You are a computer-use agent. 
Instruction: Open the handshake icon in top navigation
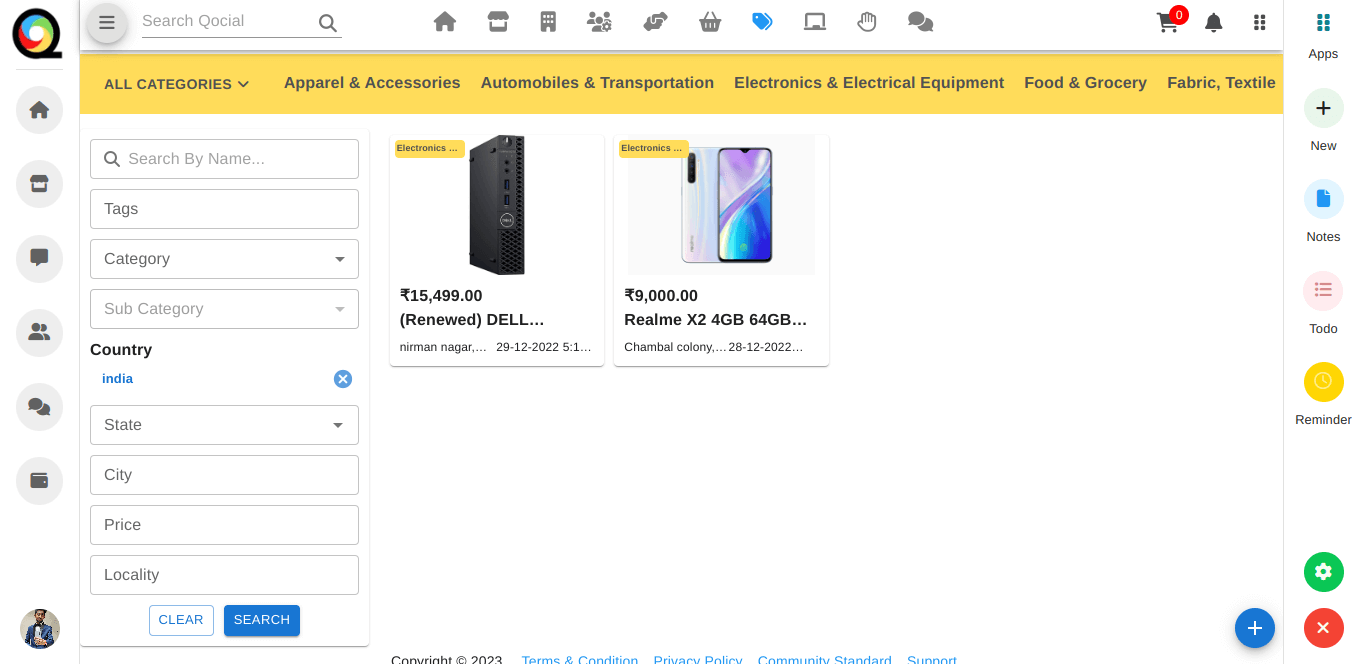click(x=655, y=21)
